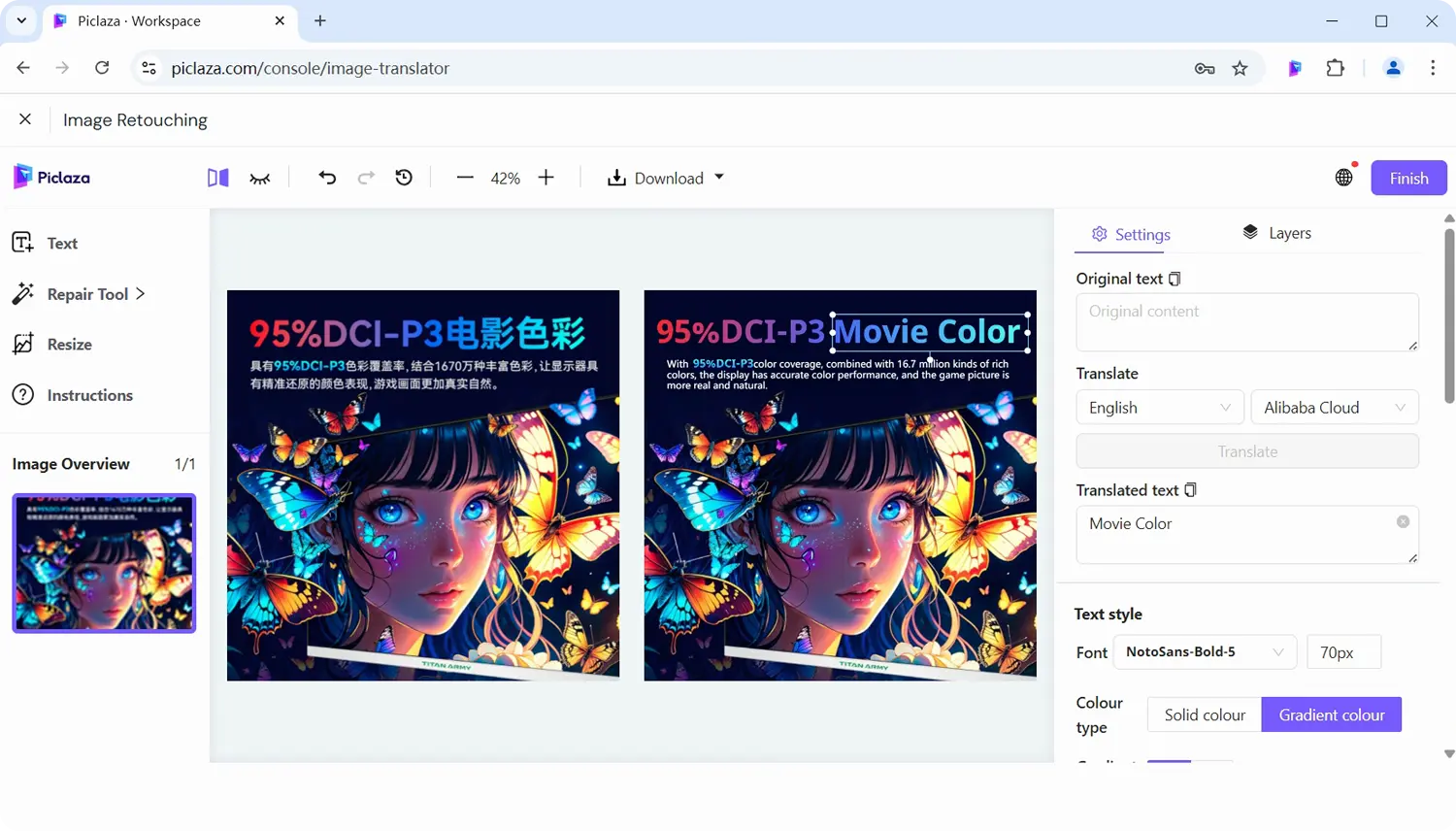Undo the last edit

327,178
